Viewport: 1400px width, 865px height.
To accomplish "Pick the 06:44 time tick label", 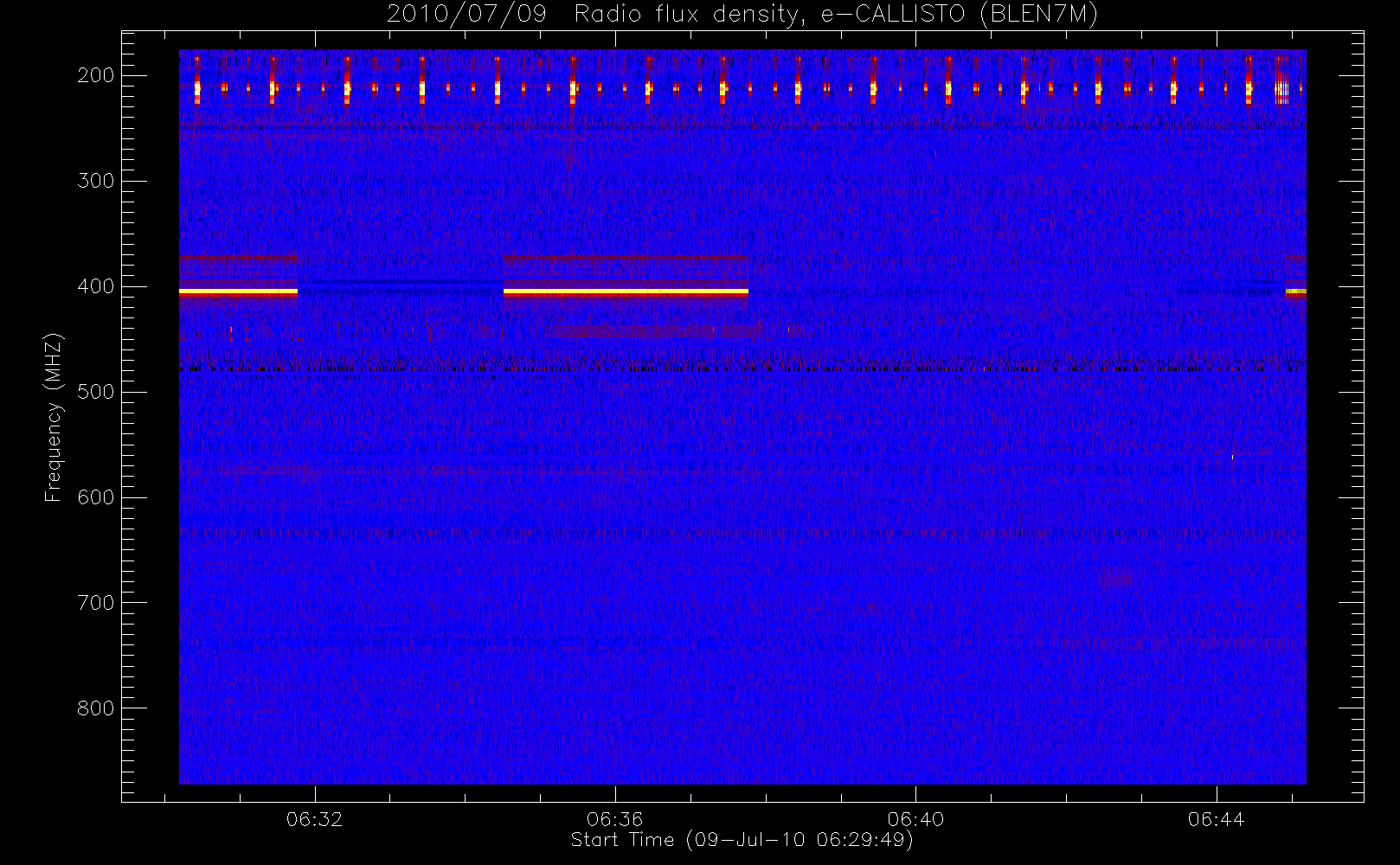I will [1216, 819].
